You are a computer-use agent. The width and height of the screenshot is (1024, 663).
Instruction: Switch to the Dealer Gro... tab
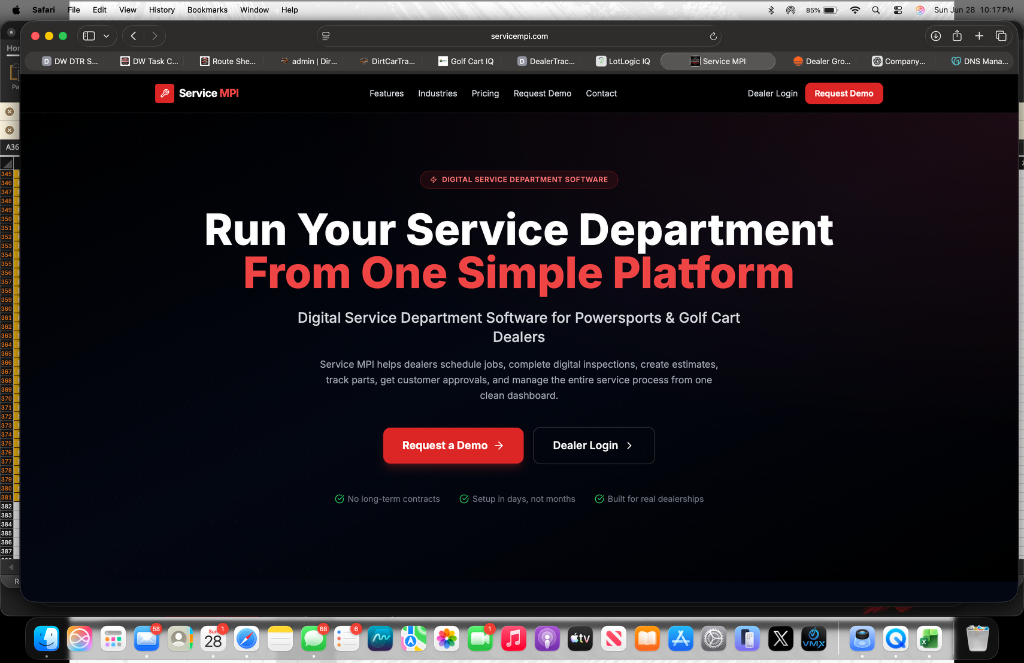click(822, 61)
